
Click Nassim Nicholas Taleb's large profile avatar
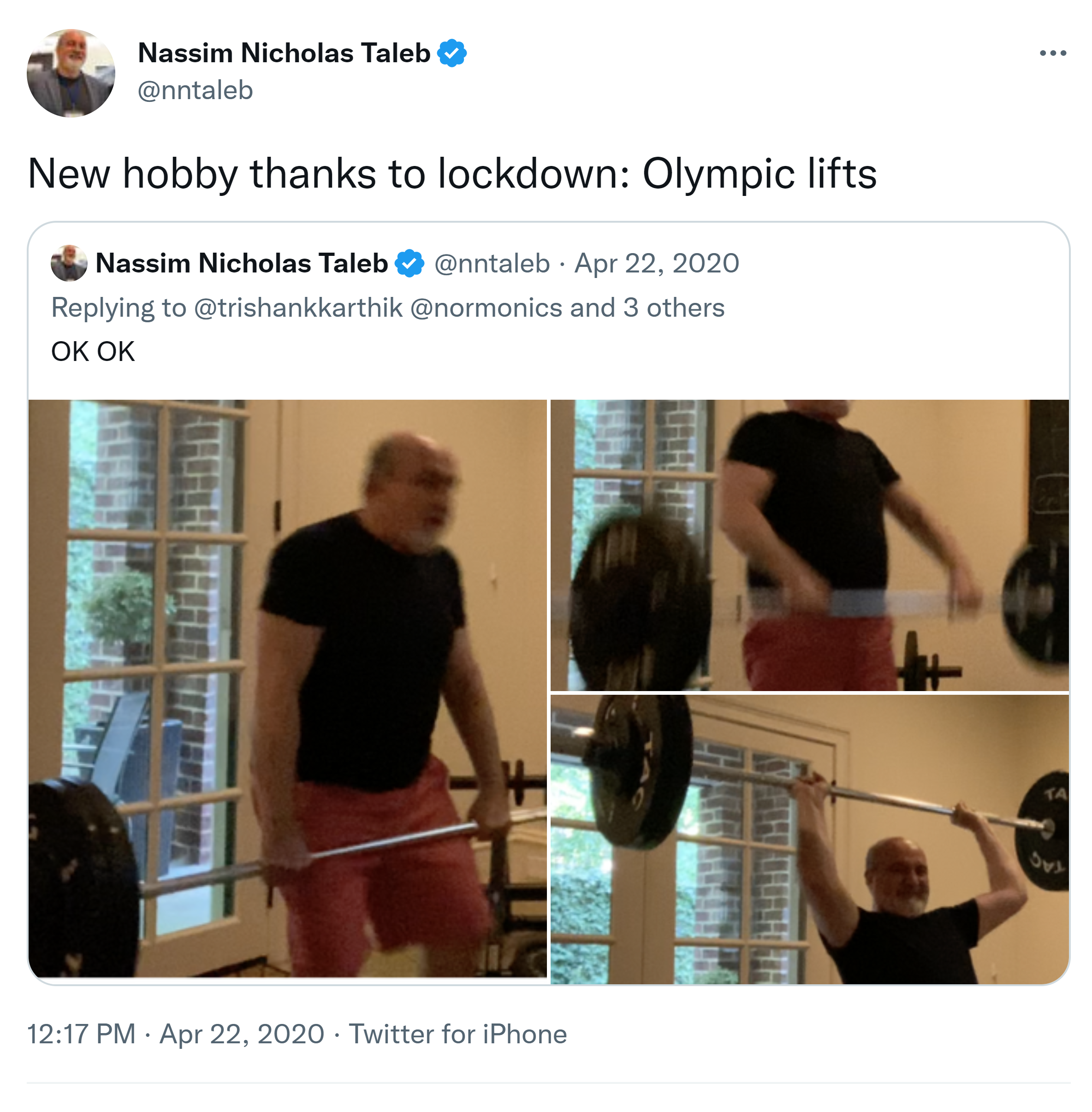click(x=71, y=73)
